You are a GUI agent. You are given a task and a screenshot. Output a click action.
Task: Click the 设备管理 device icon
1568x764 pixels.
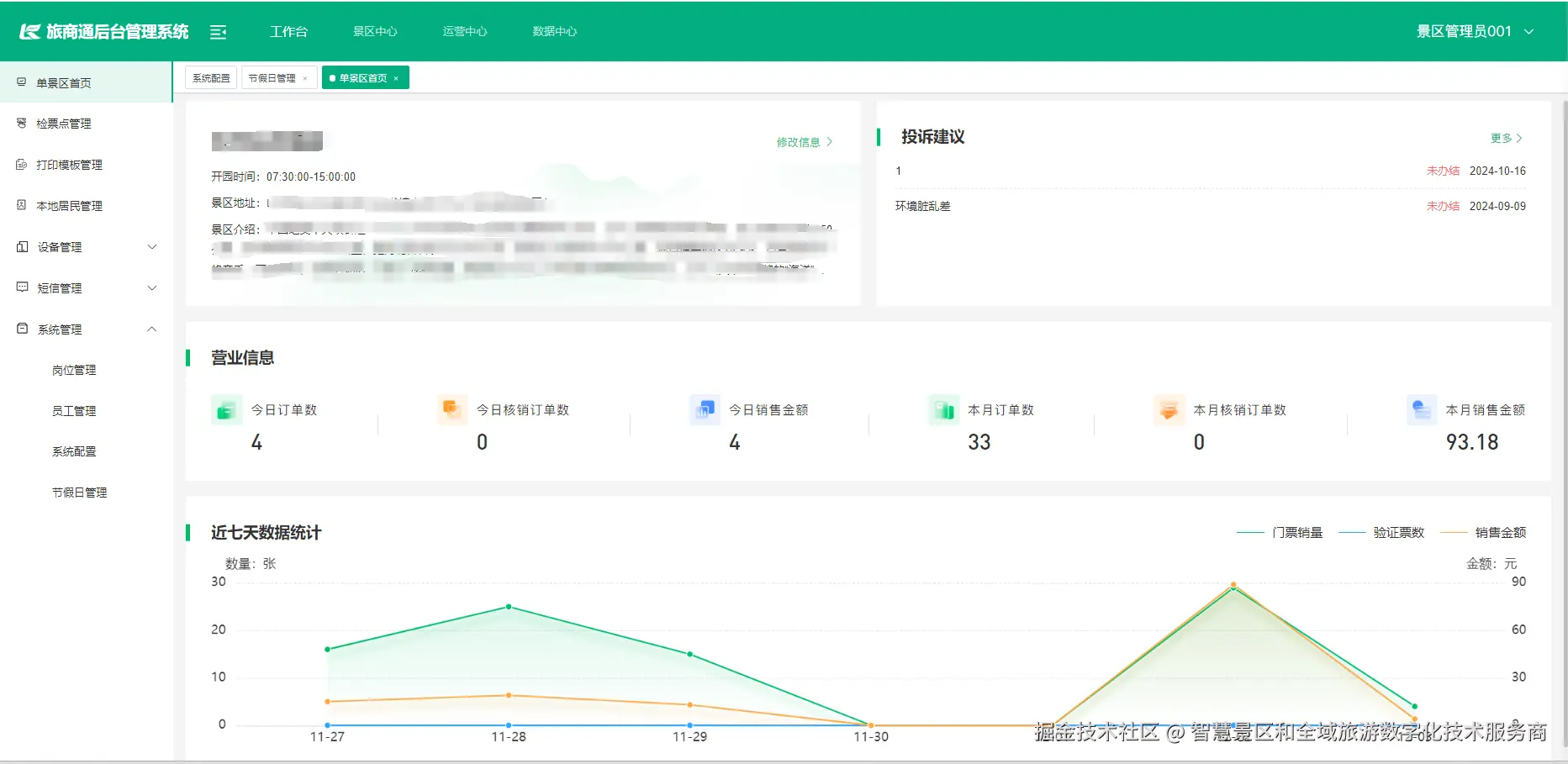[x=21, y=246]
